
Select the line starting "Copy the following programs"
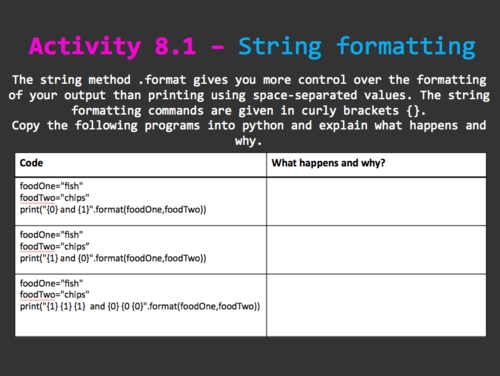point(249,126)
